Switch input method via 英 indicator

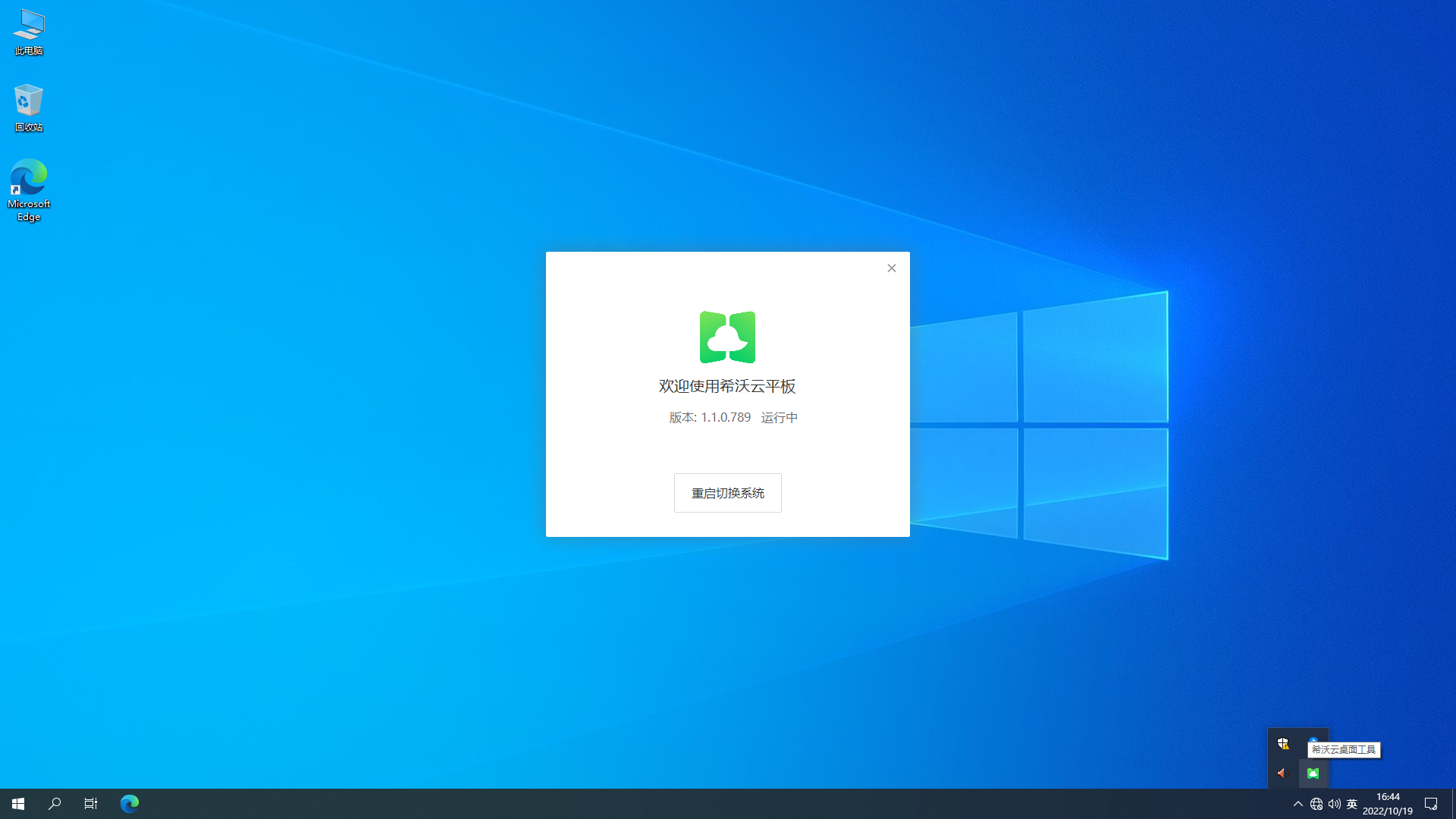[x=1352, y=804]
